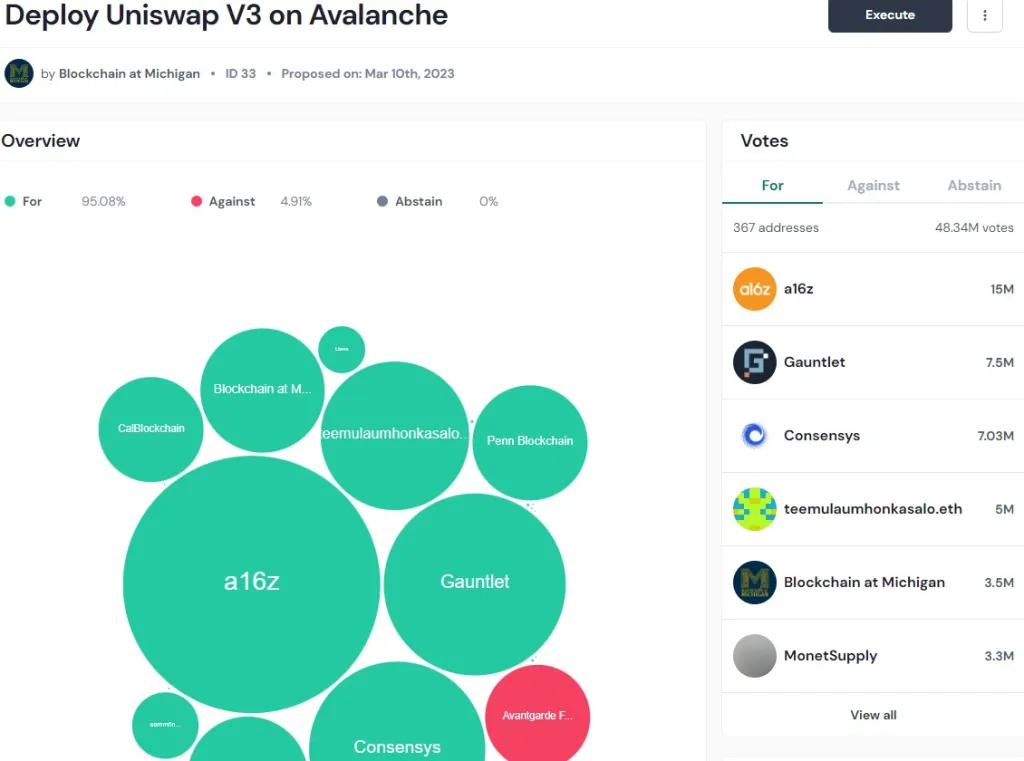Open a16z voter name in votes list
Image resolution: width=1024 pixels, height=761 pixels.
point(798,289)
